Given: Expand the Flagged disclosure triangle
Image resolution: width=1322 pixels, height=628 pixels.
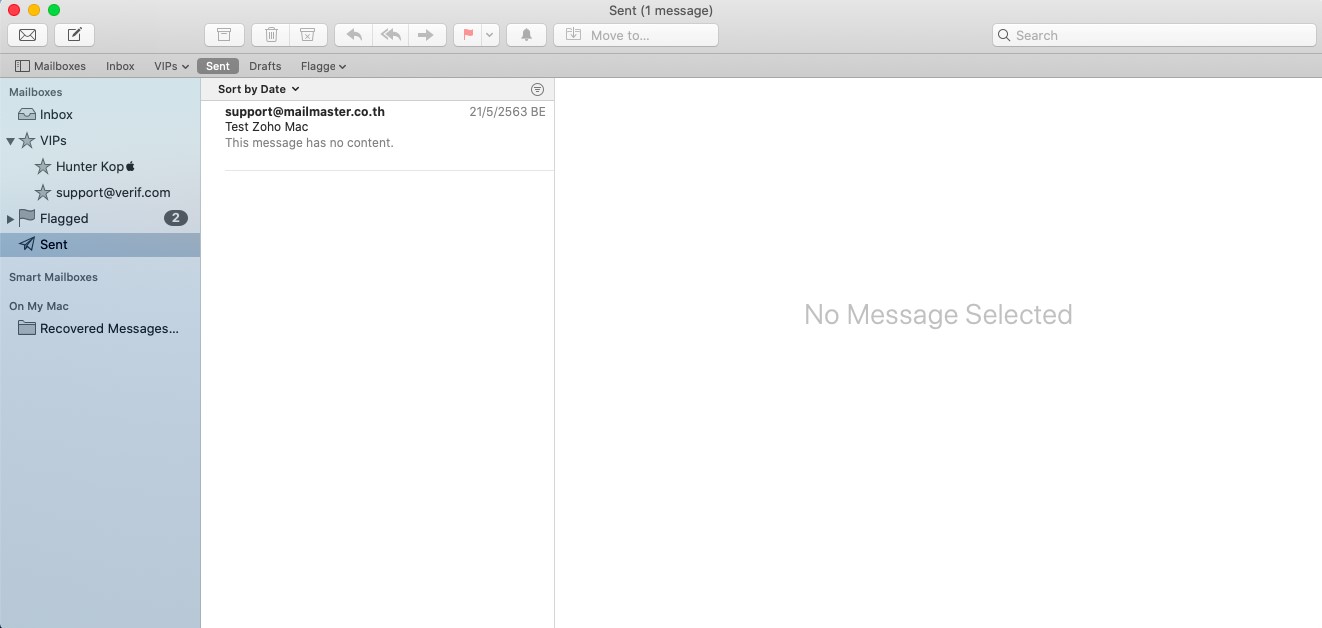Looking at the screenshot, I should (x=11, y=218).
